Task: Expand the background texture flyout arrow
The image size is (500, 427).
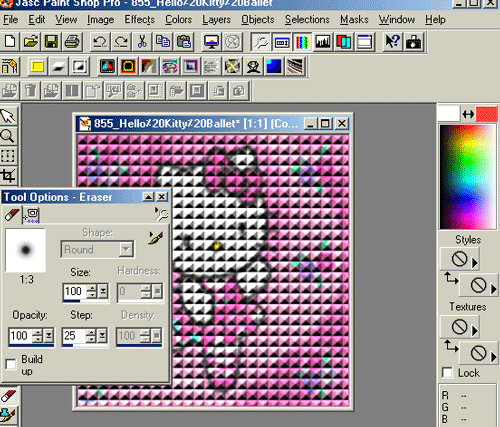Action: (494, 357)
